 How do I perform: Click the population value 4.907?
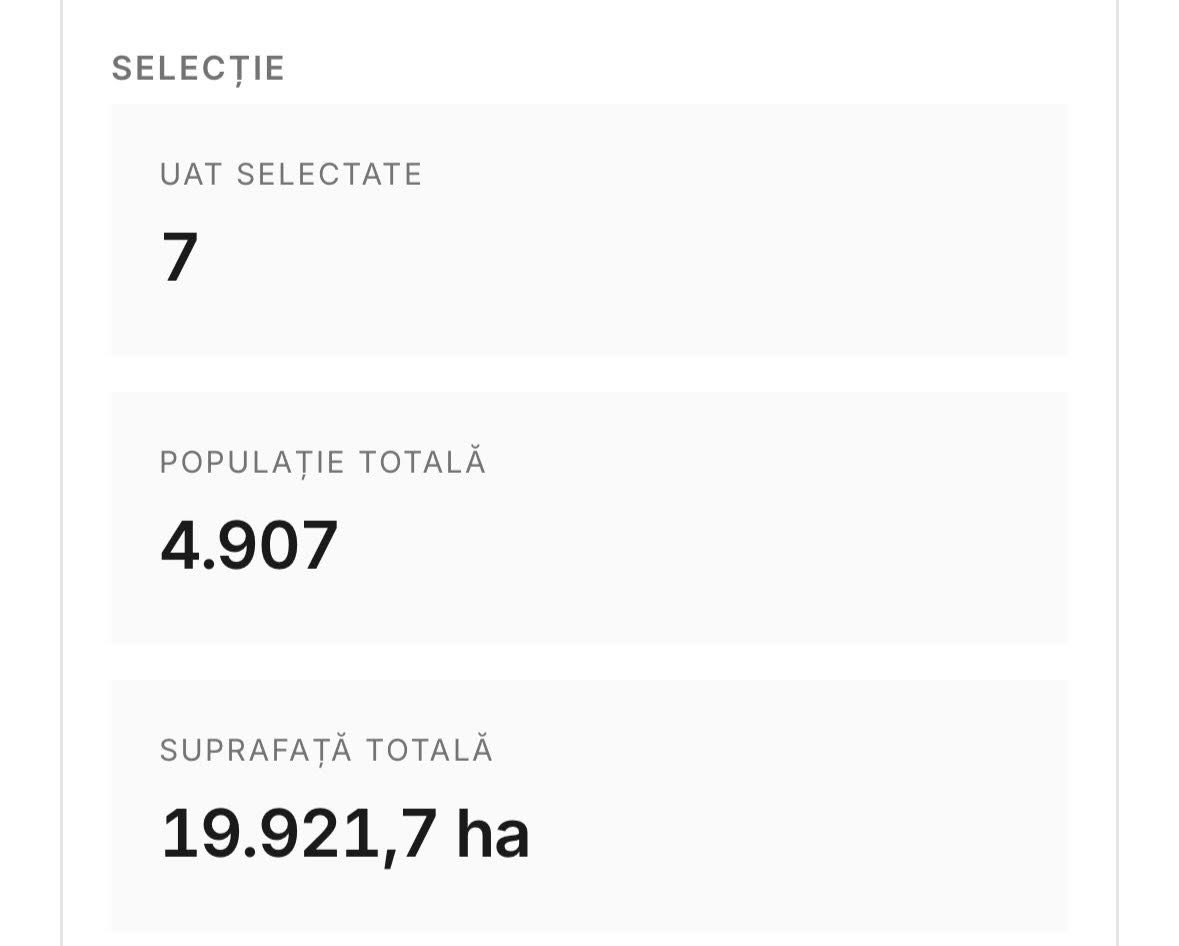point(249,546)
